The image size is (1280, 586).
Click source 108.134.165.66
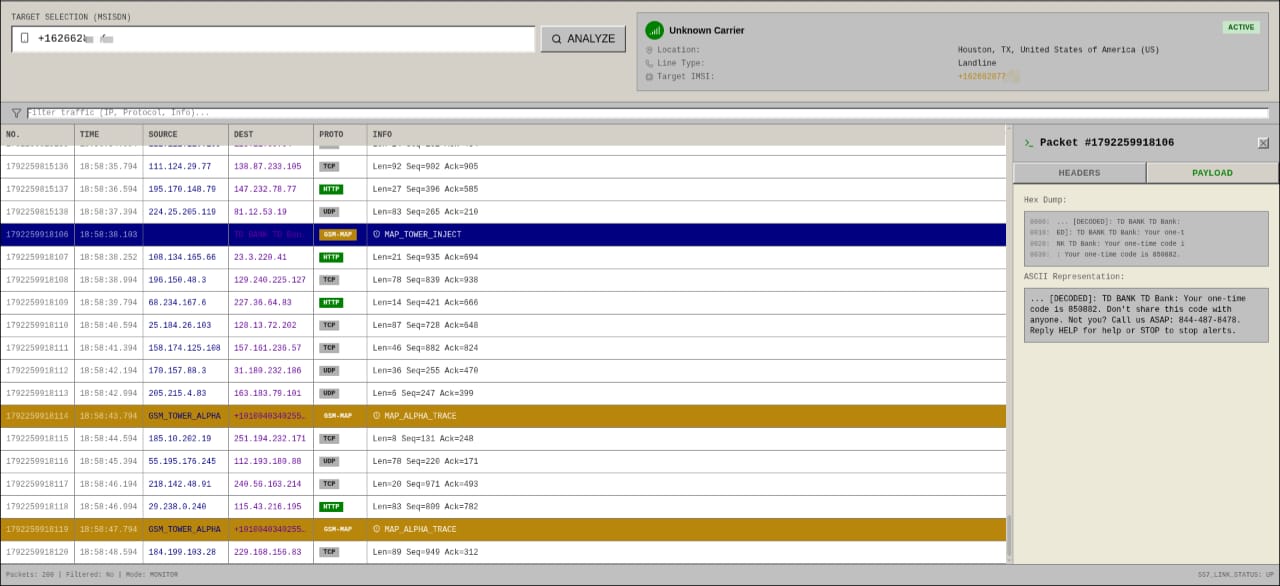[x=182, y=258]
